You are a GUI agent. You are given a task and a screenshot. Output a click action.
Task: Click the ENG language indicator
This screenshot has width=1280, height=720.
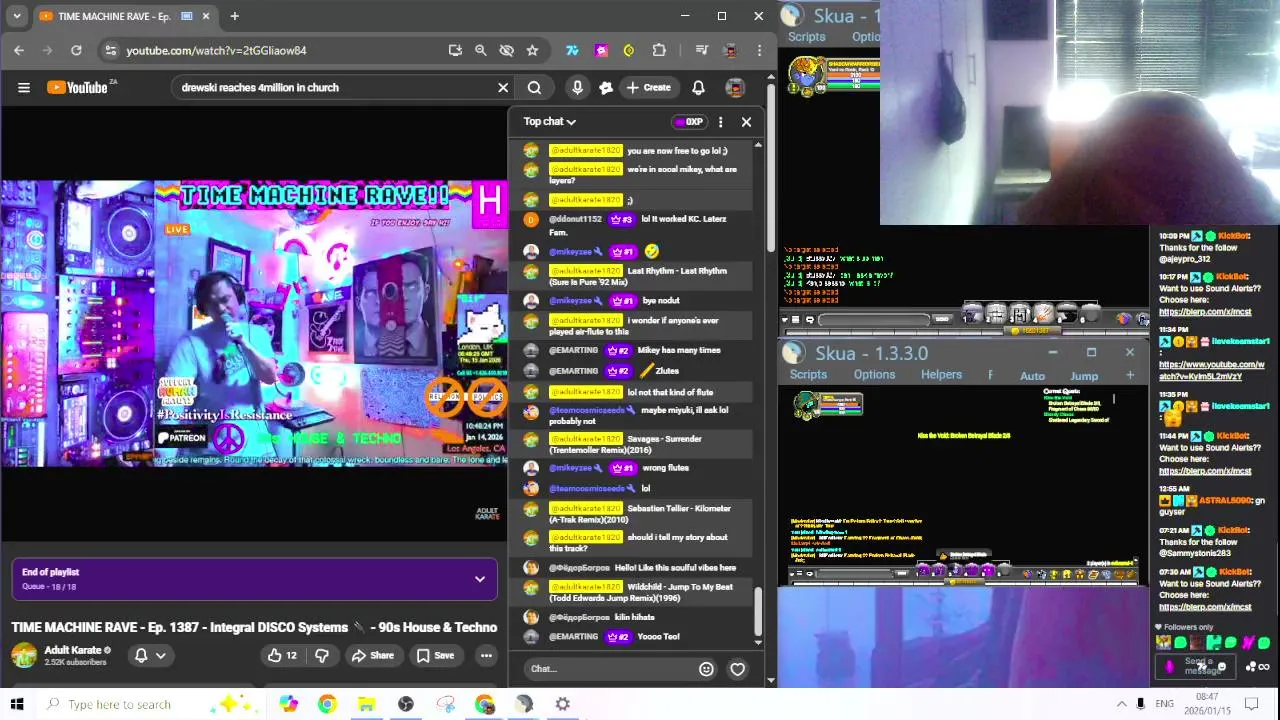coord(1164,704)
